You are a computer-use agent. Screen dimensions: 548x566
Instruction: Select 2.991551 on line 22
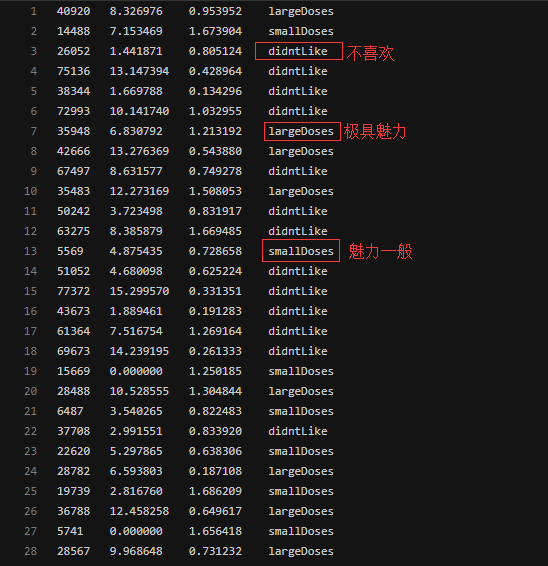coord(136,431)
